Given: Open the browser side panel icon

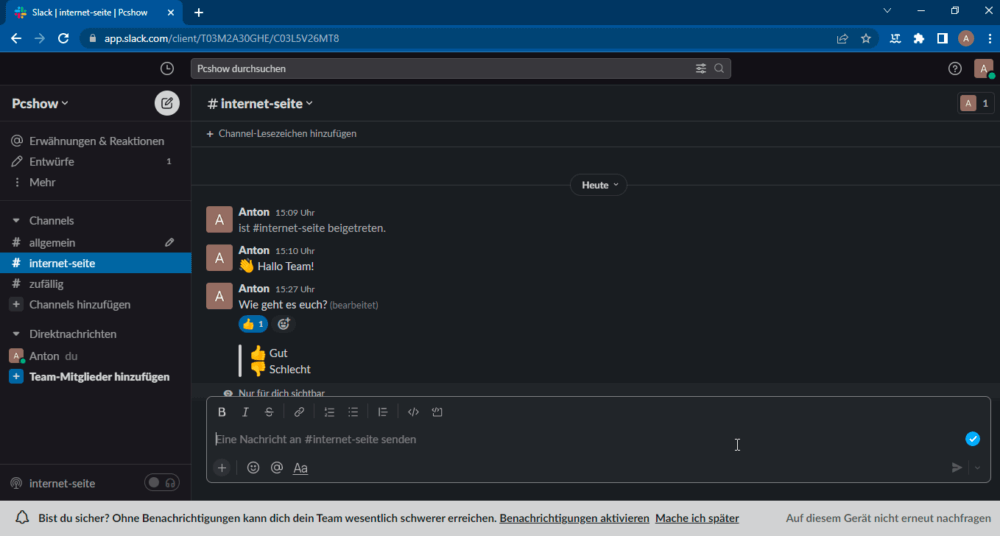Looking at the screenshot, I should [x=942, y=38].
